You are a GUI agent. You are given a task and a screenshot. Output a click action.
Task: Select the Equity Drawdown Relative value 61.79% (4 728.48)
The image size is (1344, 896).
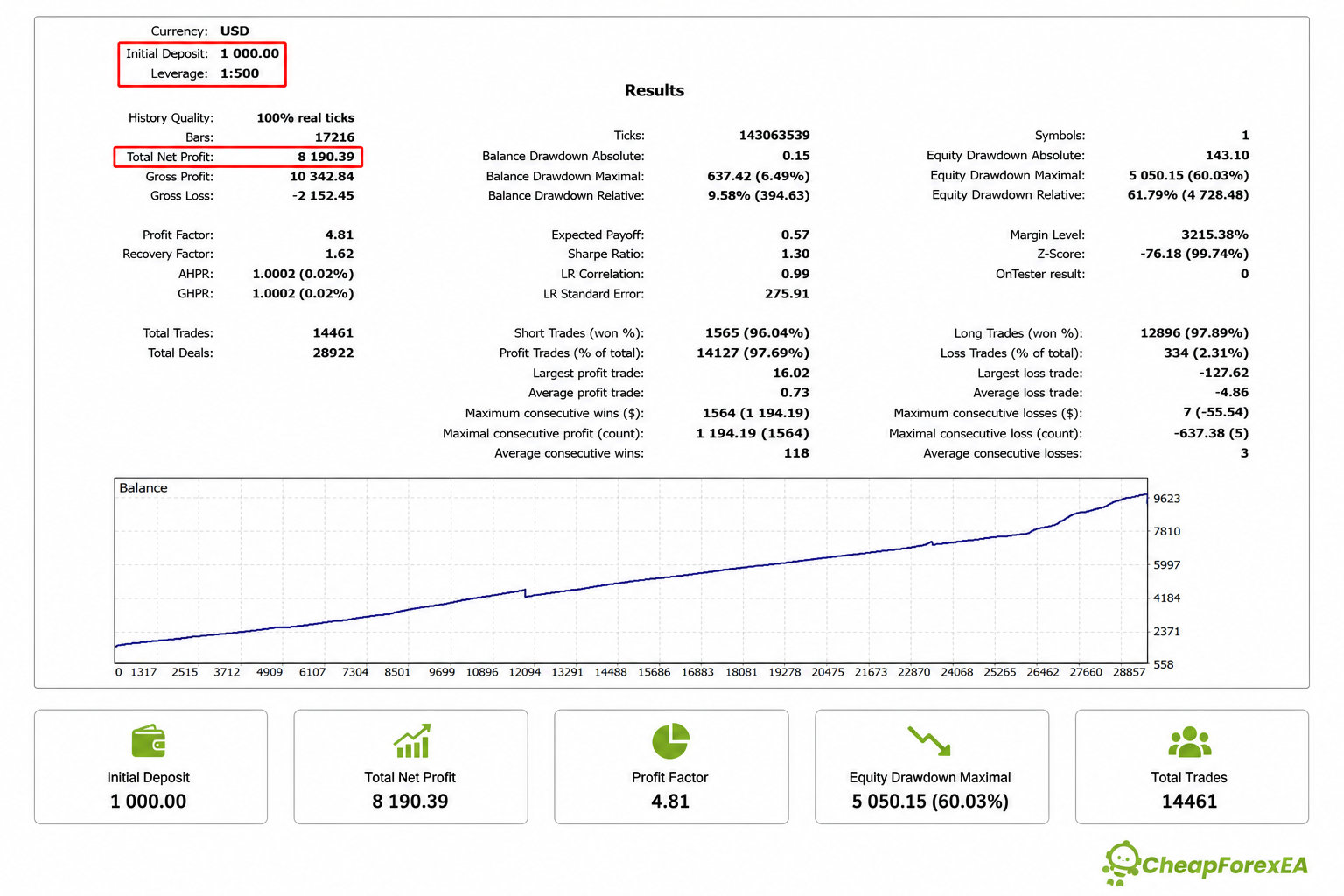(x=1188, y=195)
